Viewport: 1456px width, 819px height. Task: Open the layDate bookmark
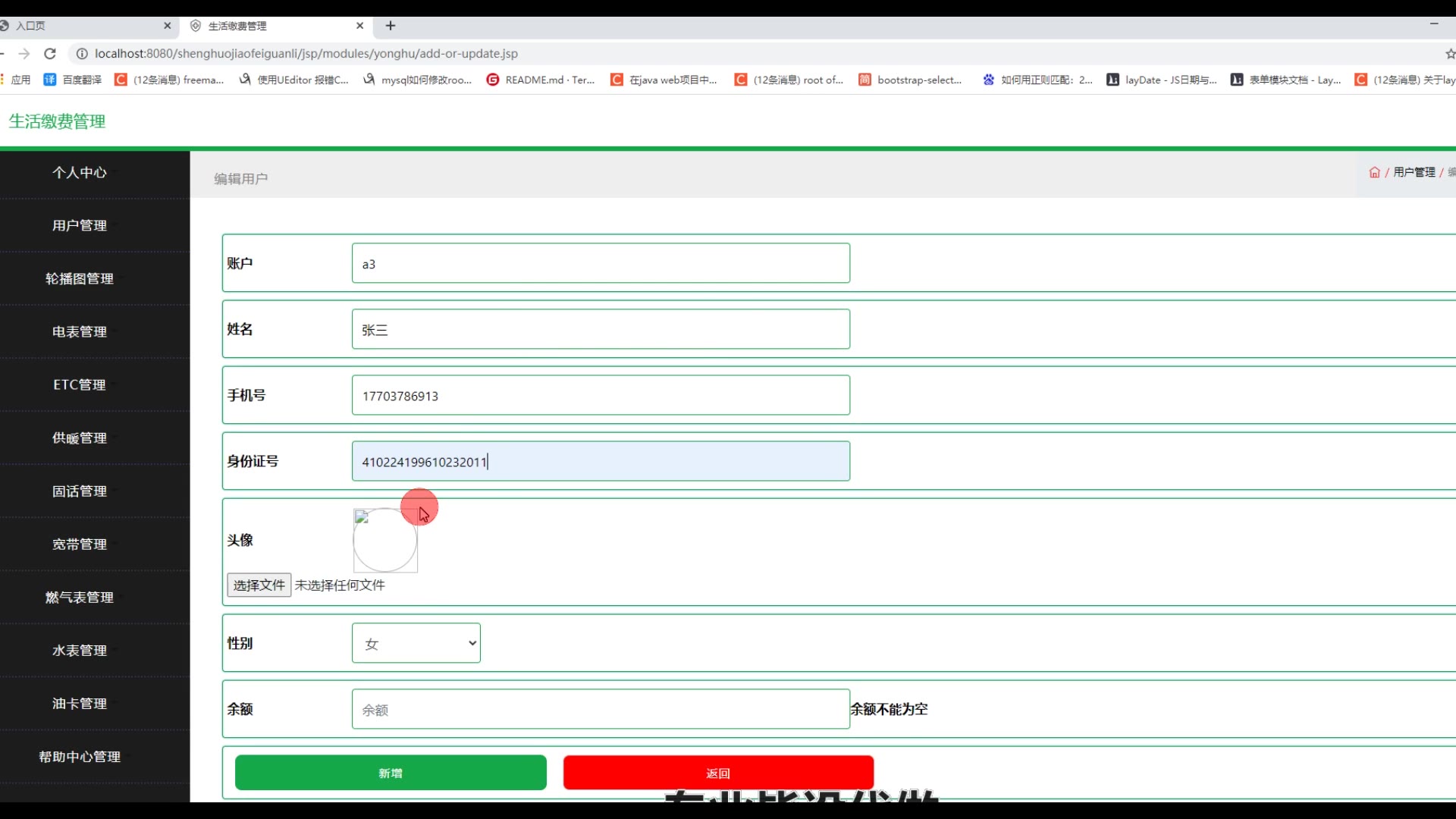(1162, 80)
